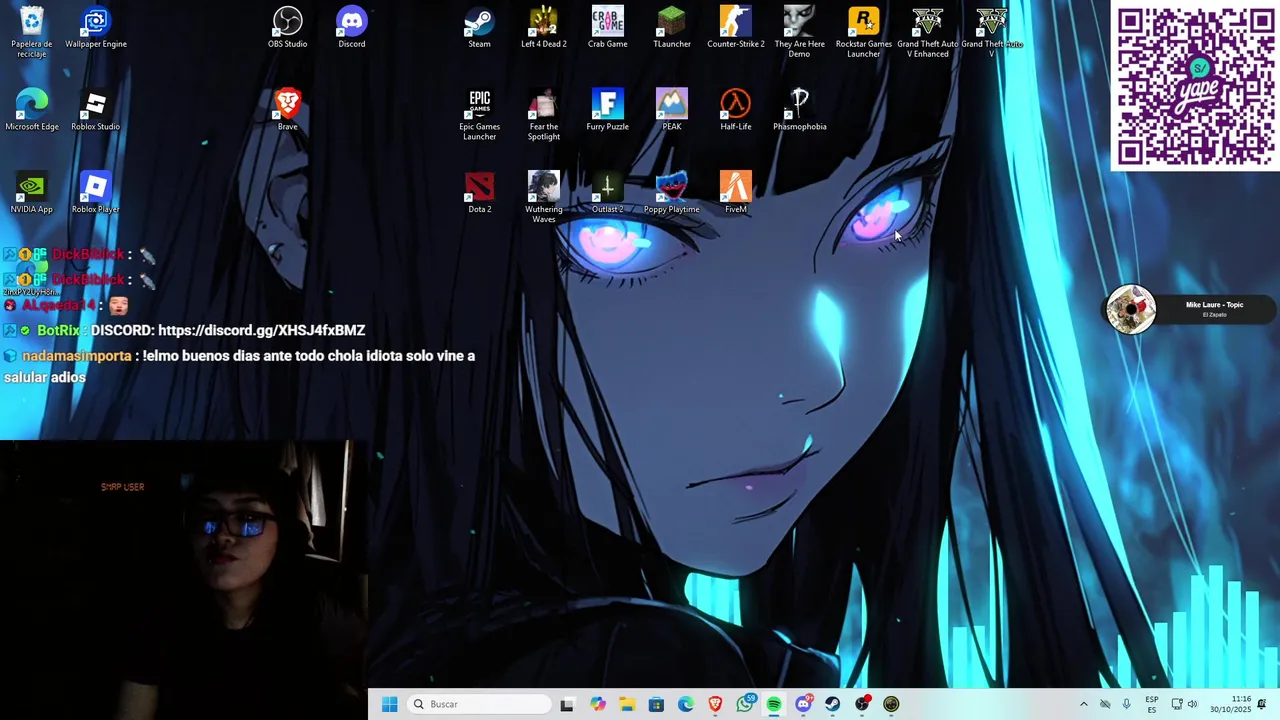Image resolution: width=1280 pixels, height=720 pixels.
Task: Select the Discord desktop shortcut
Action: [x=352, y=27]
